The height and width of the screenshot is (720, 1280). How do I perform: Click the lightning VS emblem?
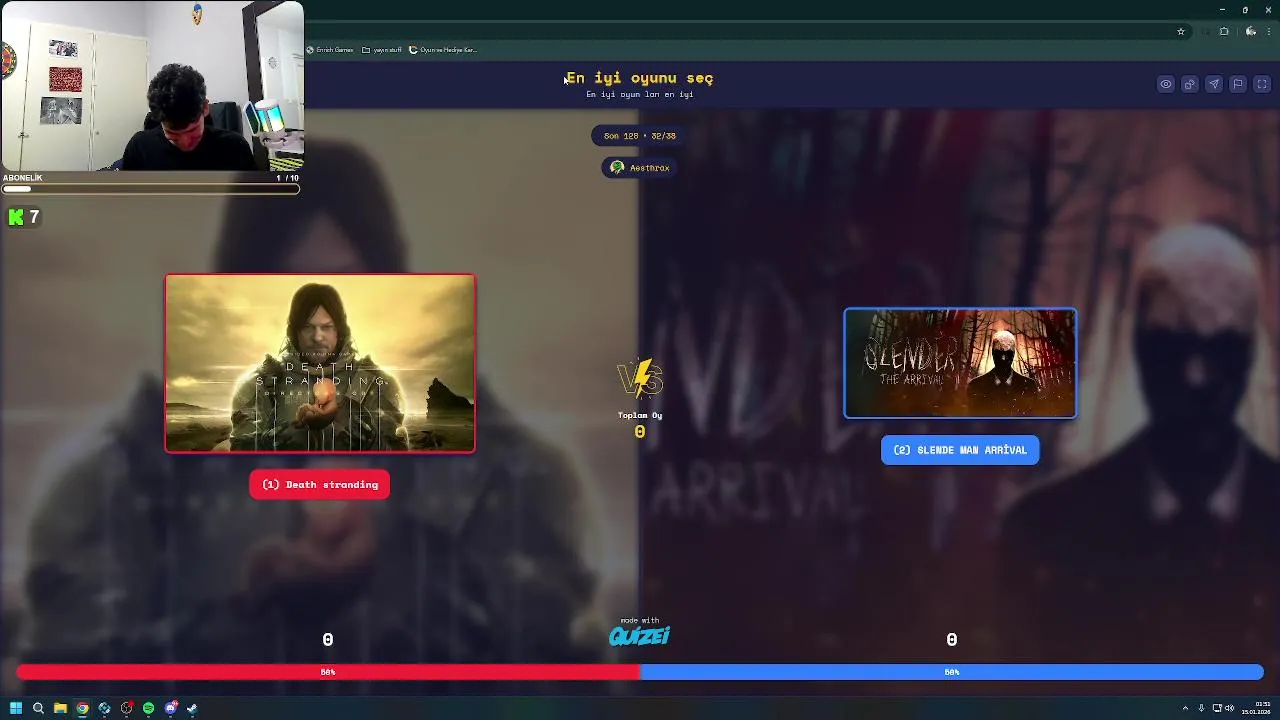pyautogui.click(x=640, y=379)
